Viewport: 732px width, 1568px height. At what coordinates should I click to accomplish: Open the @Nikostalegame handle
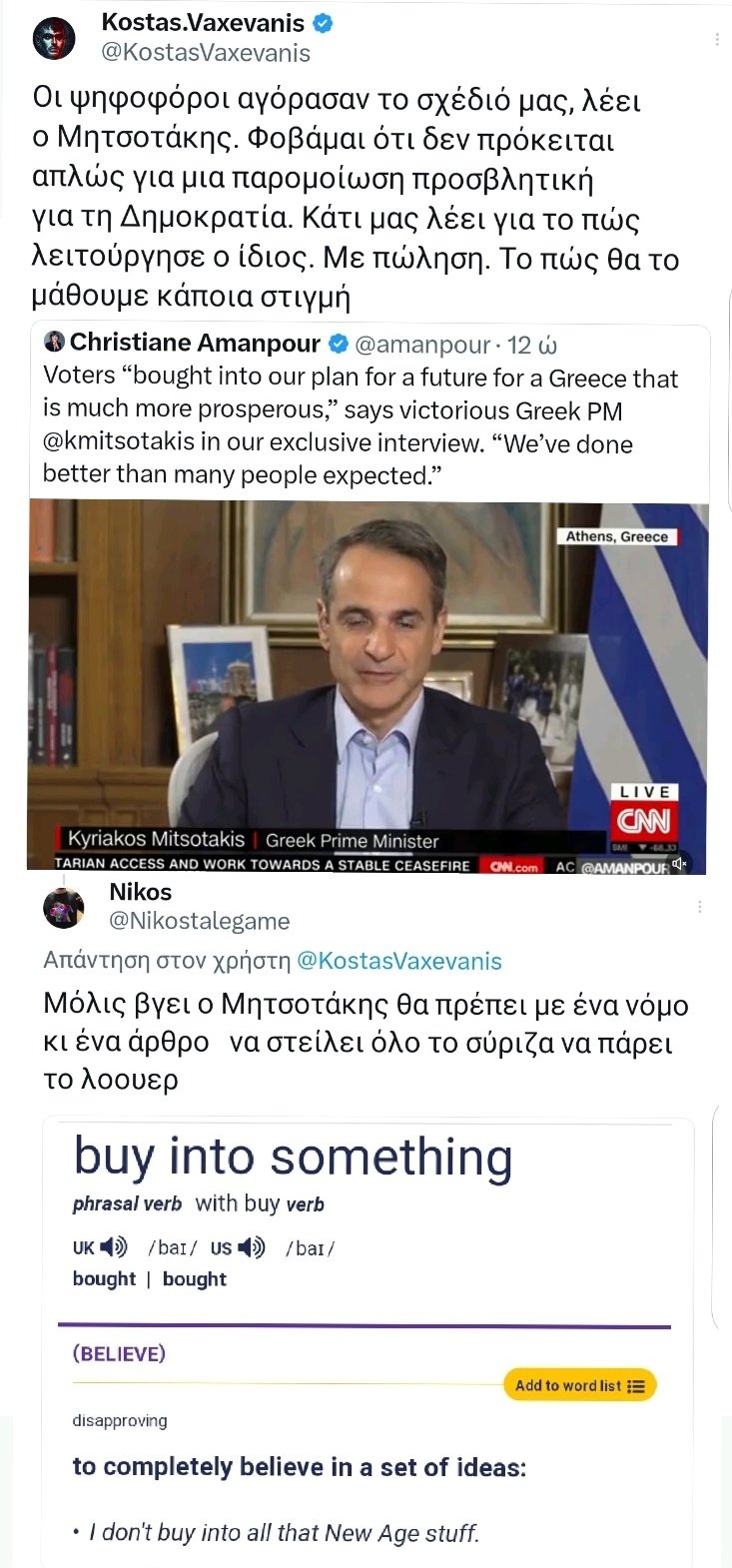(x=199, y=921)
